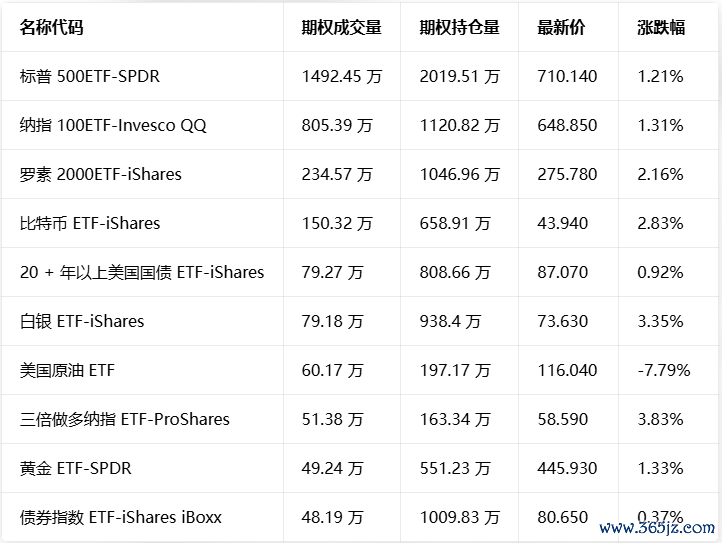Screen dimensions: 722x543
Task: Click the 期权成交量 column header
Action: (341, 27)
